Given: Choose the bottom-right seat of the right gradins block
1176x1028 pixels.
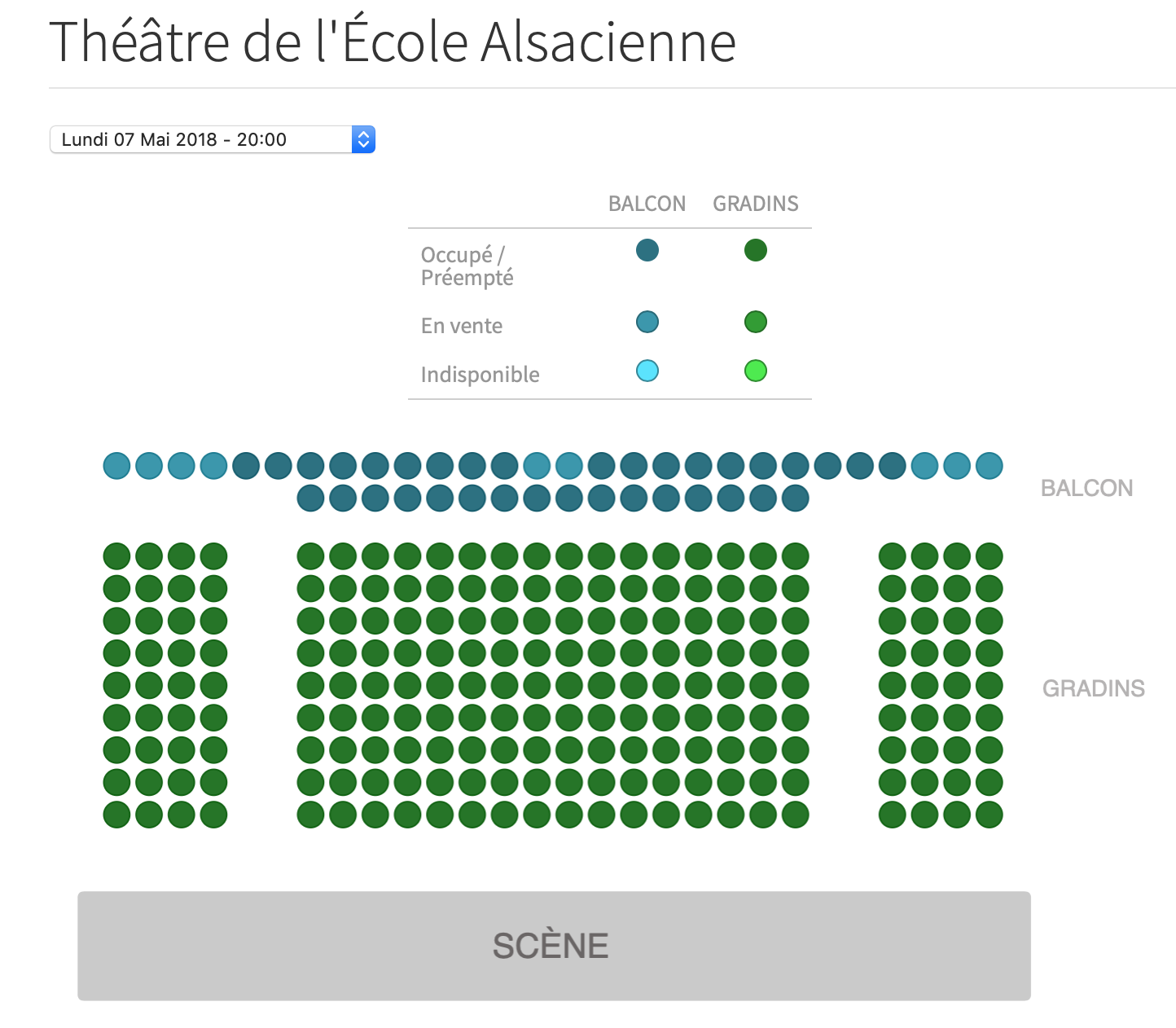Looking at the screenshot, I should click(989, 815).
